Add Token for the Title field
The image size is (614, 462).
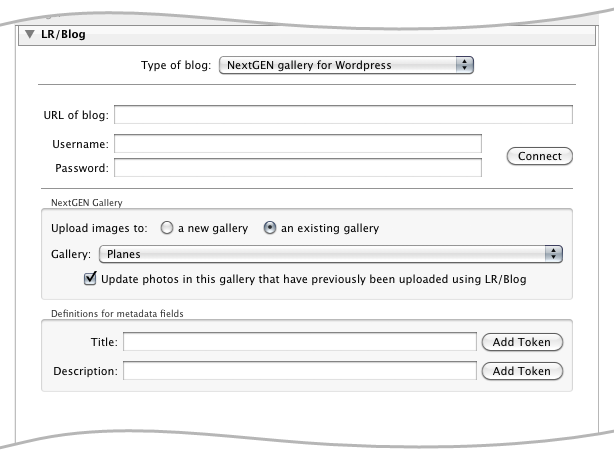[x=522, y=342]
